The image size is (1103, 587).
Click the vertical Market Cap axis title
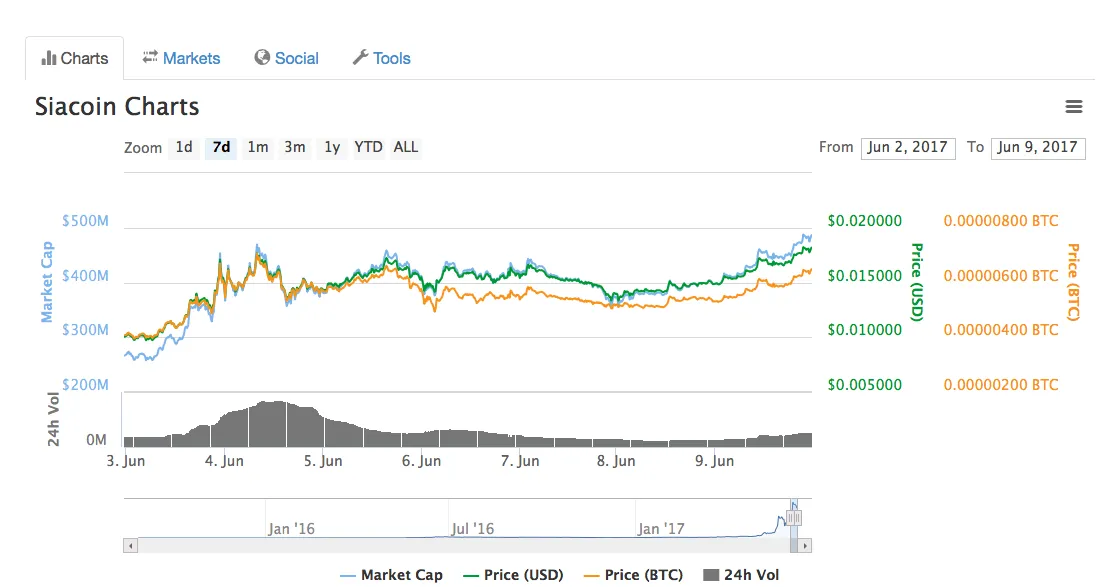pyautogui.click(x=47, y=282)
